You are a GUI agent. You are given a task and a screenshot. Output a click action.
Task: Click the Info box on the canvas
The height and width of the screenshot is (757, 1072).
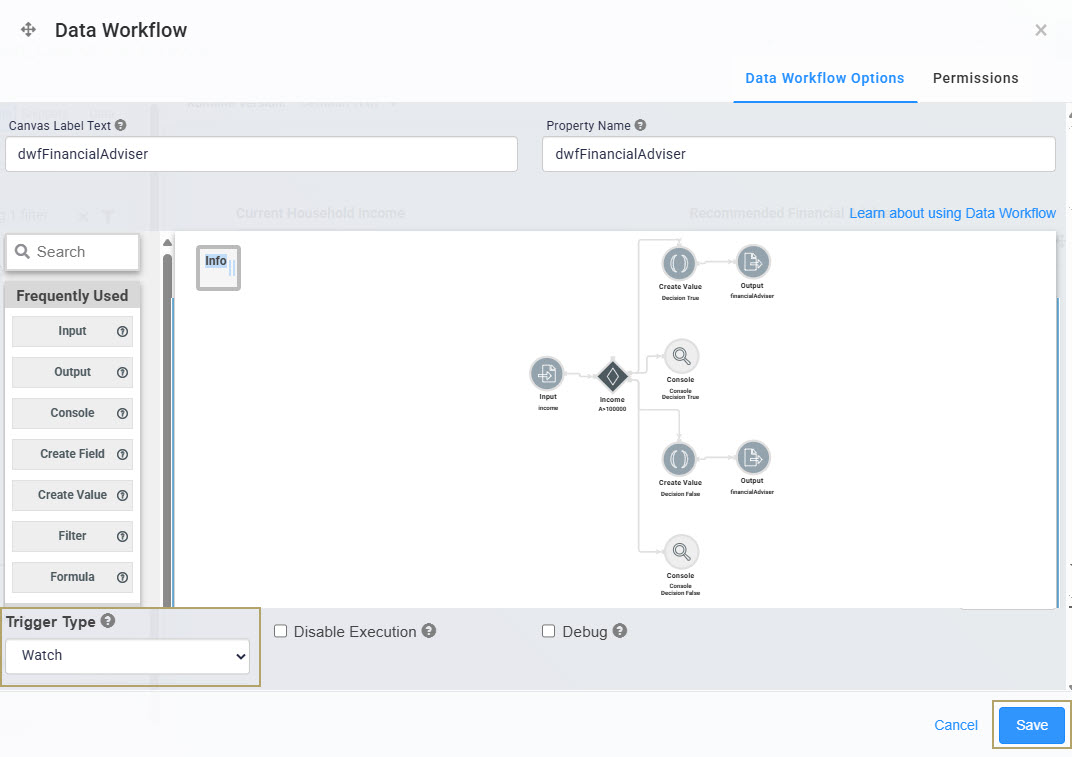(x=218, y=267)
